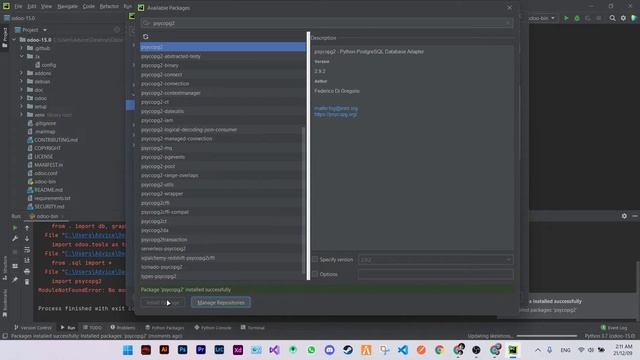Click the green Rerun icon in Run panel
This screenshot has height=360, width=640.
pyautogui.click(x=15, y=228)
